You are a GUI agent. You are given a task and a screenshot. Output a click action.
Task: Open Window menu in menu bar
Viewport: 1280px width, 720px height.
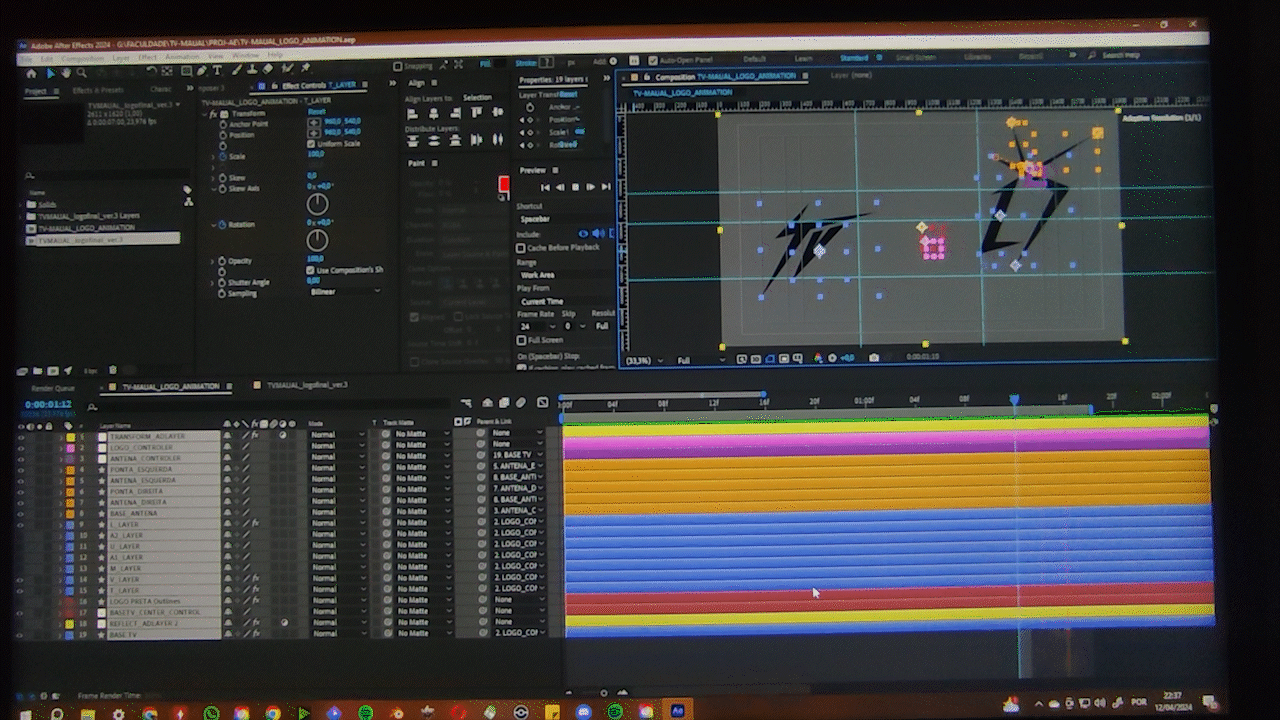(245, 55)
